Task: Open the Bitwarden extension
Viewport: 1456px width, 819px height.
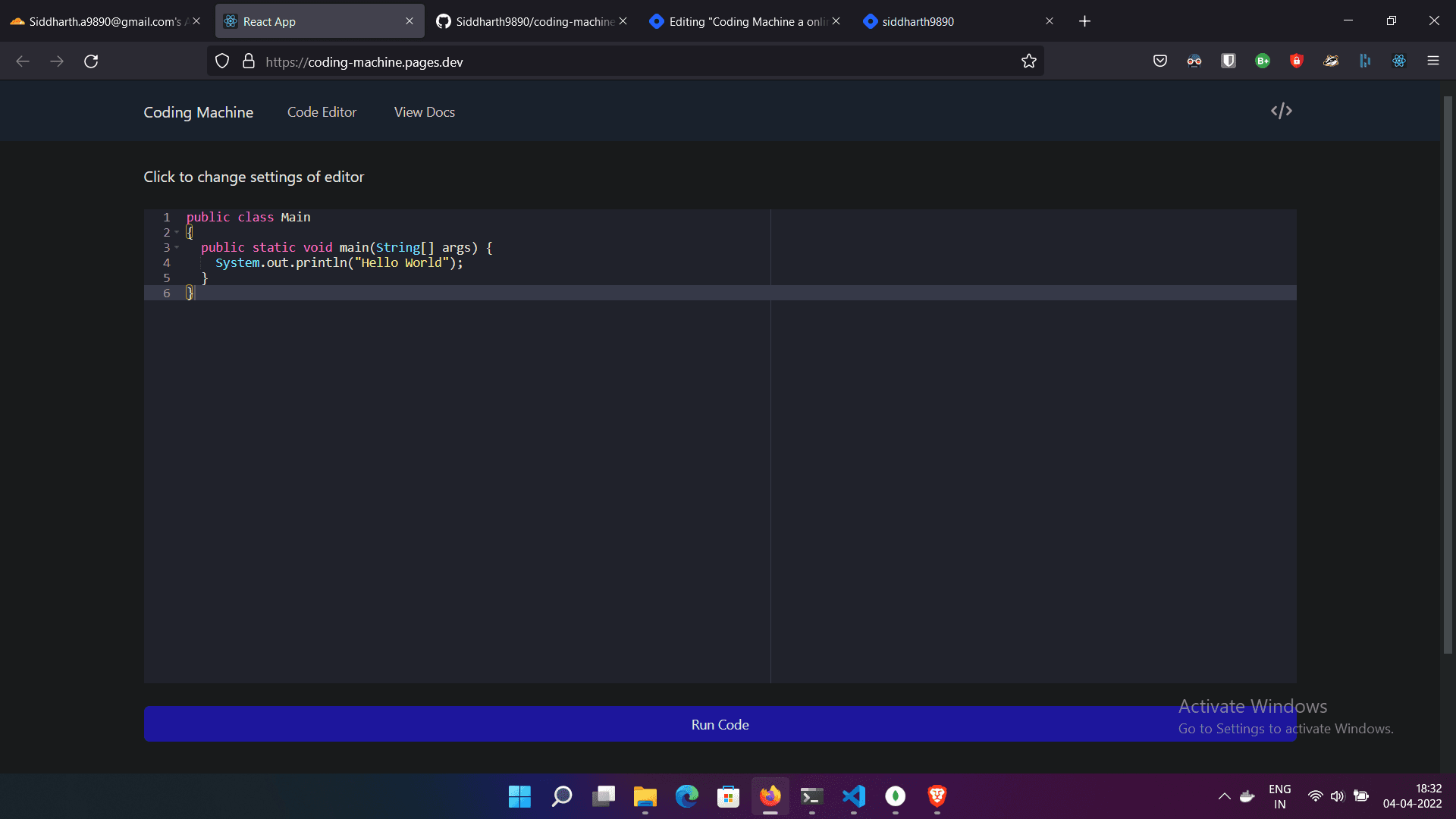Action: pos(1228,61)
